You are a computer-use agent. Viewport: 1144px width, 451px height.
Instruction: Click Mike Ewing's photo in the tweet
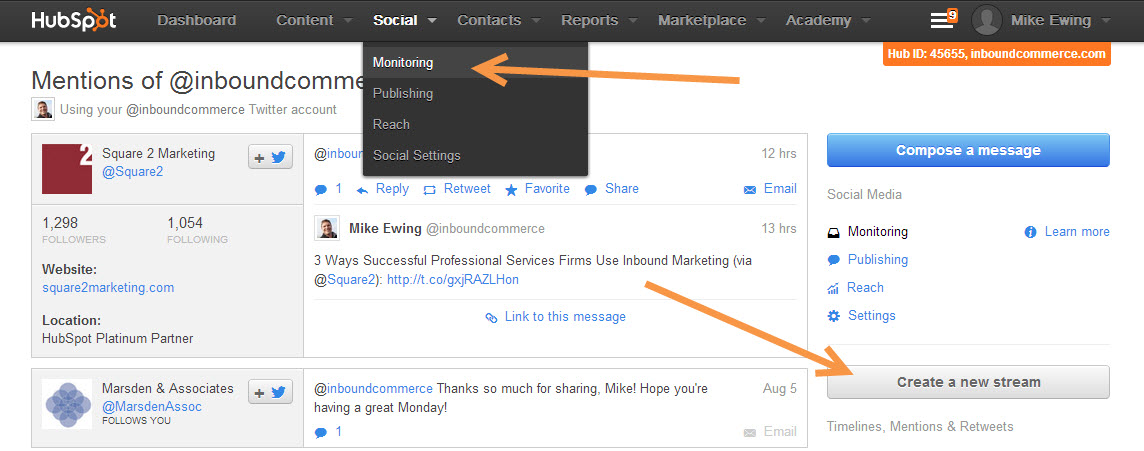(x=327, y=228)
